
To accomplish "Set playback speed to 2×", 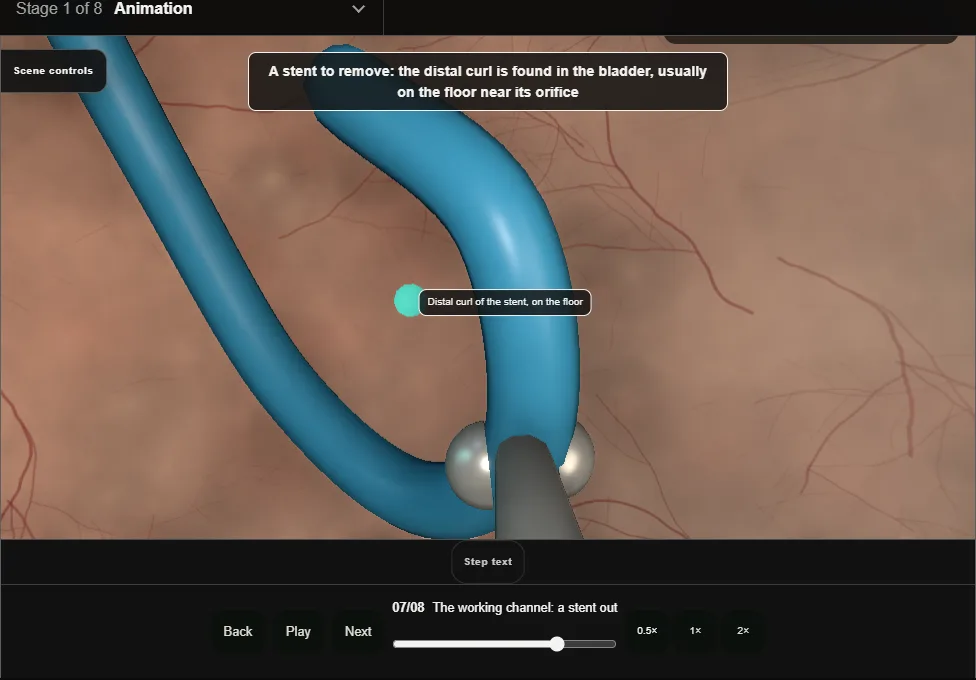I will coord(743,631).
